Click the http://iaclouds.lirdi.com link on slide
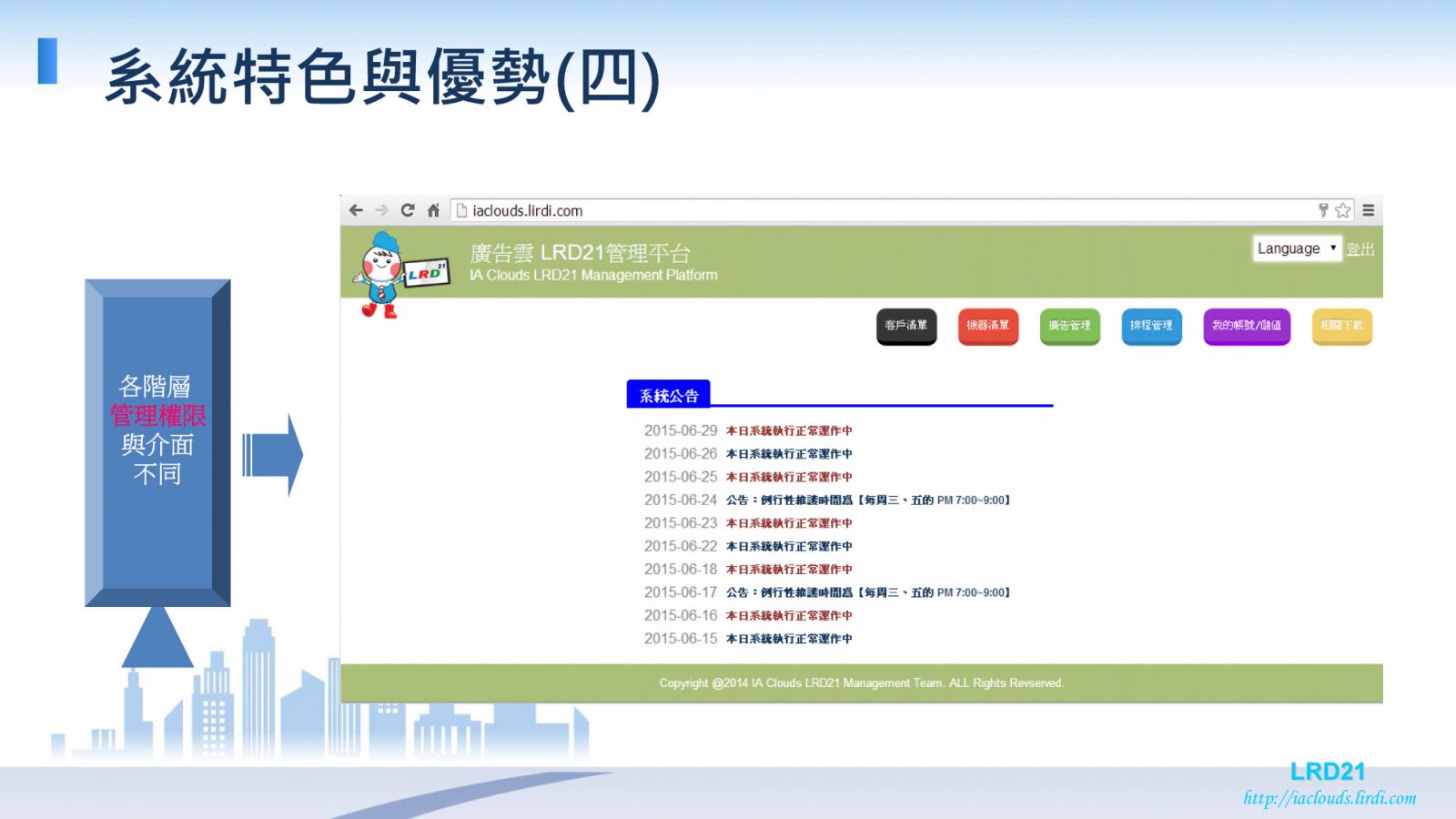 point(1330,798)
